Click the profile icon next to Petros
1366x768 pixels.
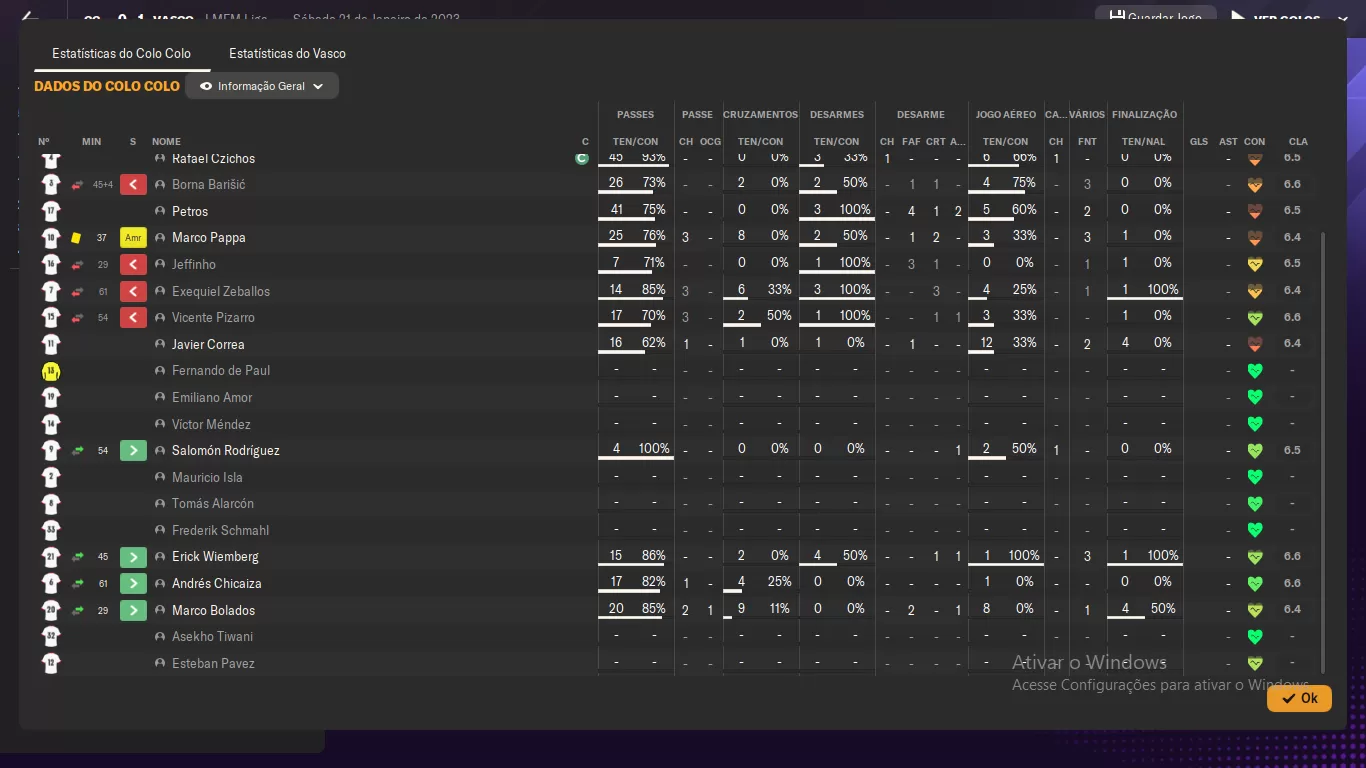pyautogui.click(x=160, y=211)
